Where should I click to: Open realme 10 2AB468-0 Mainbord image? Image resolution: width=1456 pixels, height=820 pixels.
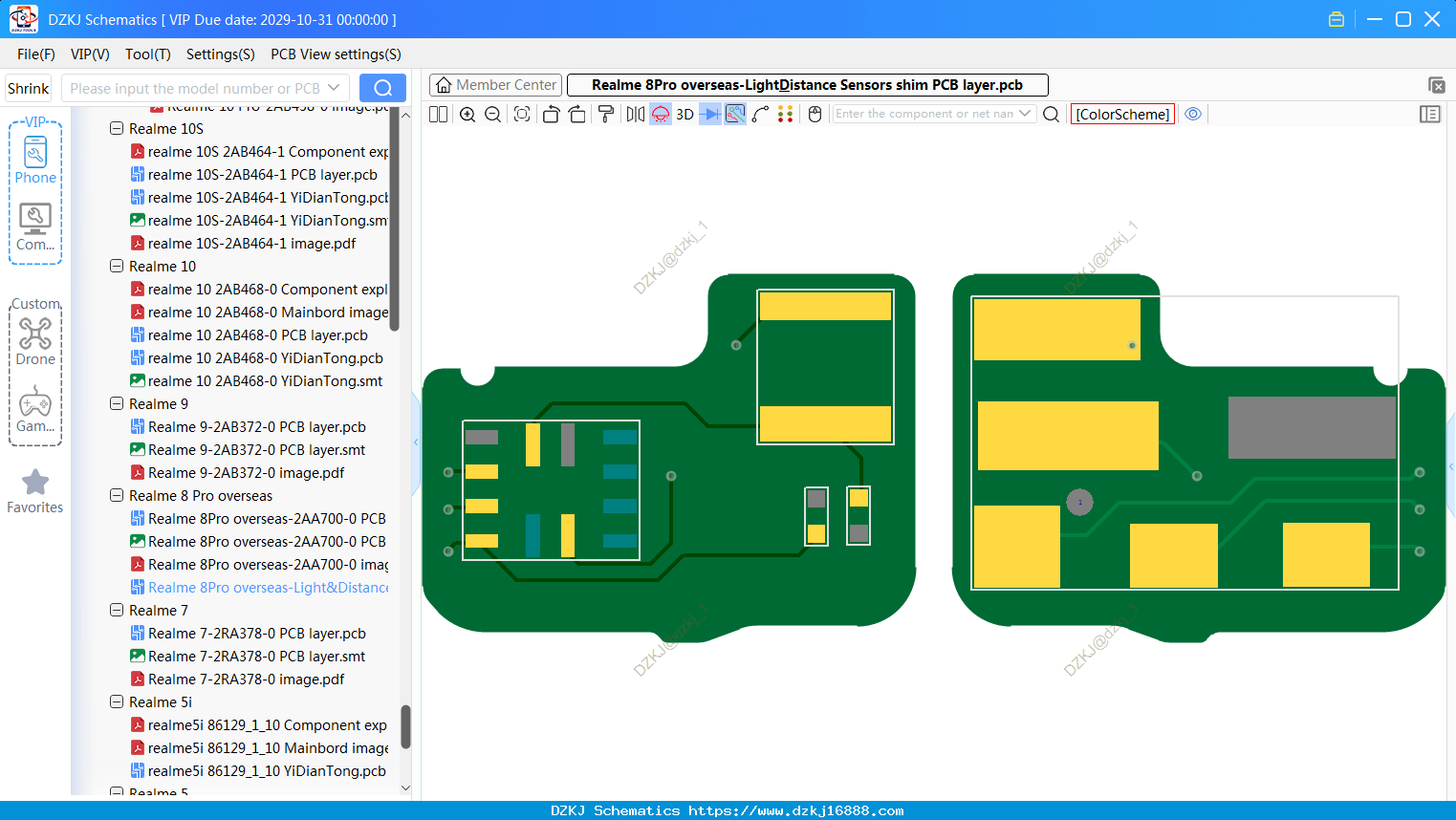[x=268, y=312]
